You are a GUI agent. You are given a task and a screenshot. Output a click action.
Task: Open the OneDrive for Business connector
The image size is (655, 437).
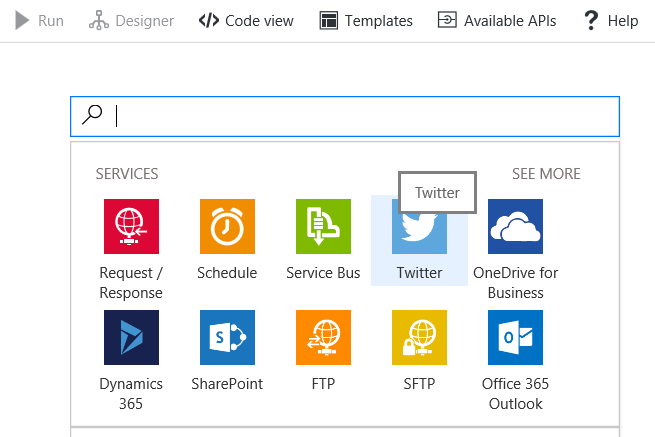coord(515,226)
